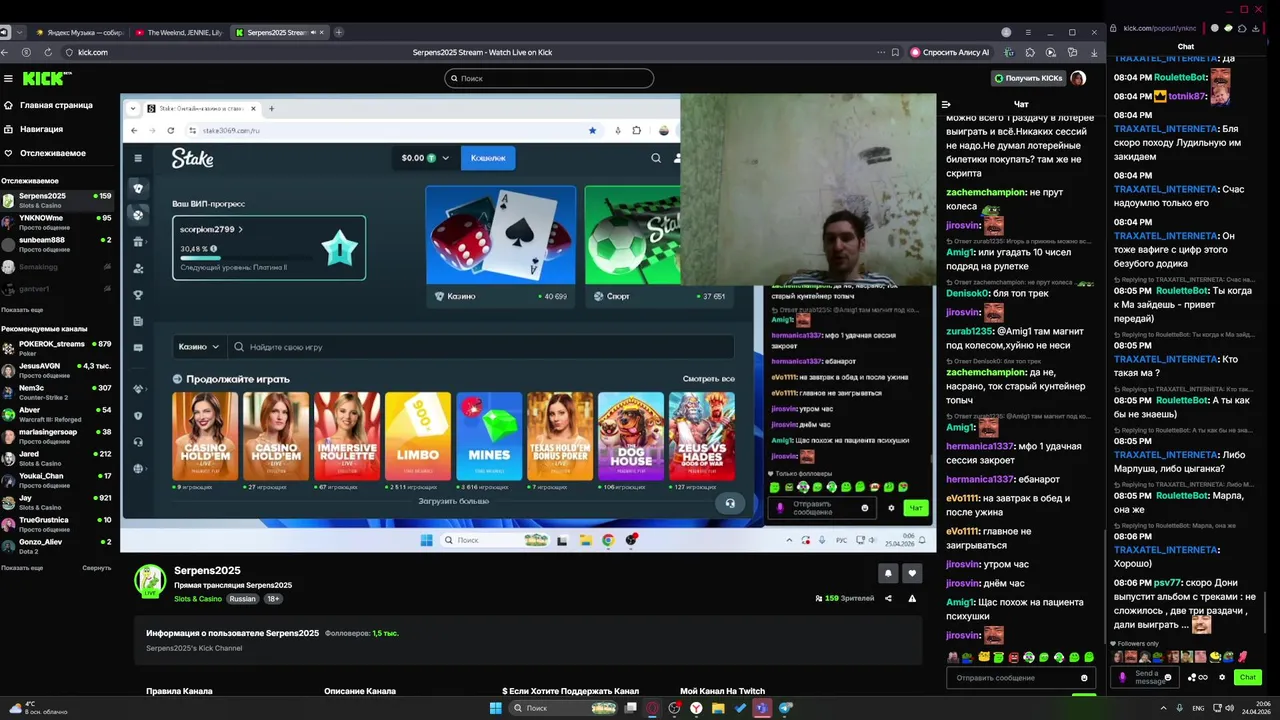Open popout chat points infinity icon
The width and height of the screenshot is (1280, 720).
coord(1202,677)
